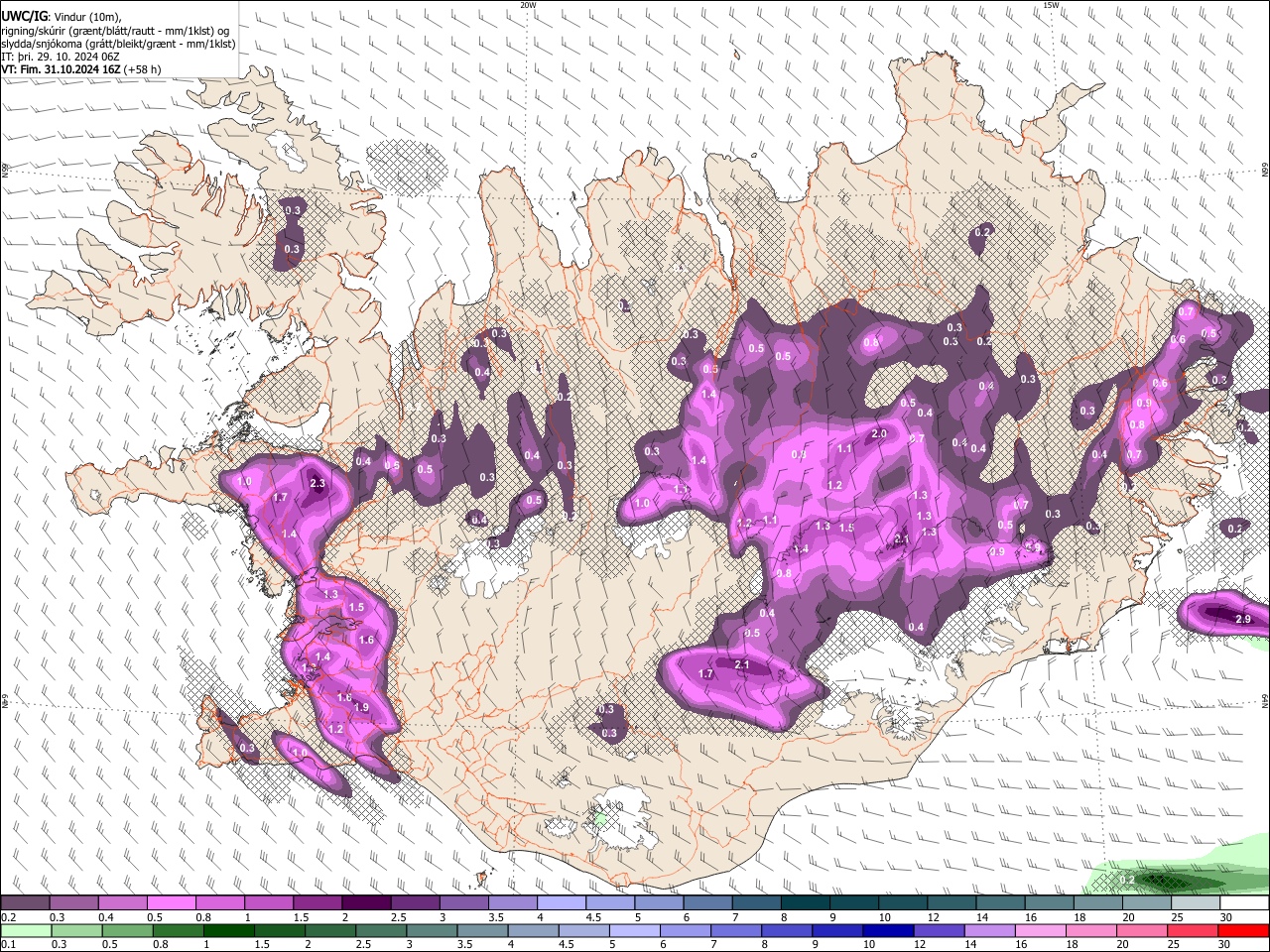Click the 'VT: Fim. 31.10.2024 16Z (+58 h)' line
Viewport: 1270px width, 952px height.
pyautogui.click(x=81, y=69)
